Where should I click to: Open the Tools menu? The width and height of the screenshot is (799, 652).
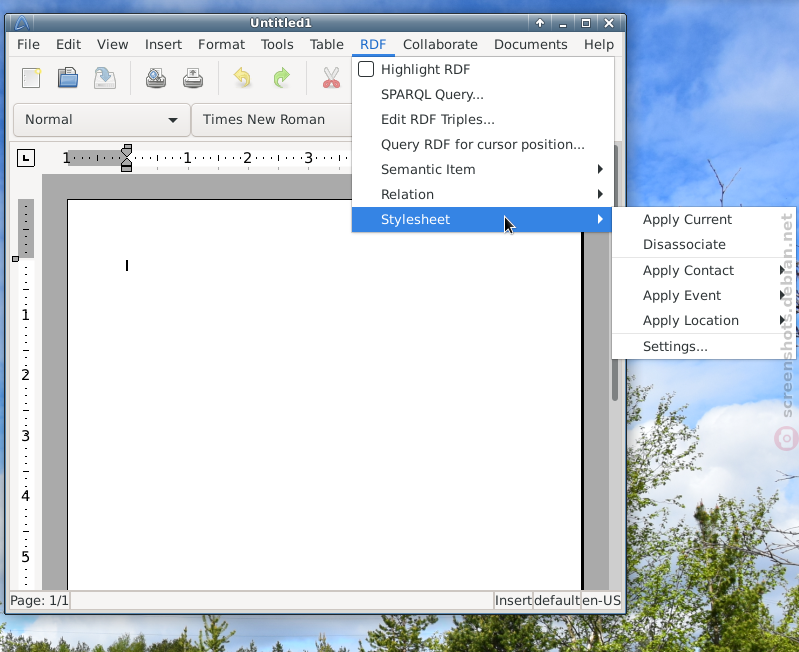(277, 44)
